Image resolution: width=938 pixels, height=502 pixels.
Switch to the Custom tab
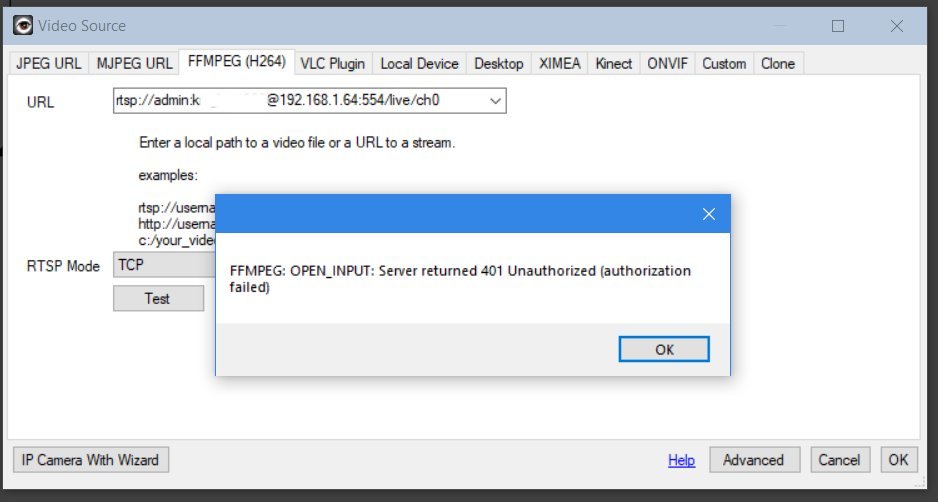pyautogui.click(x=724, y=63)
